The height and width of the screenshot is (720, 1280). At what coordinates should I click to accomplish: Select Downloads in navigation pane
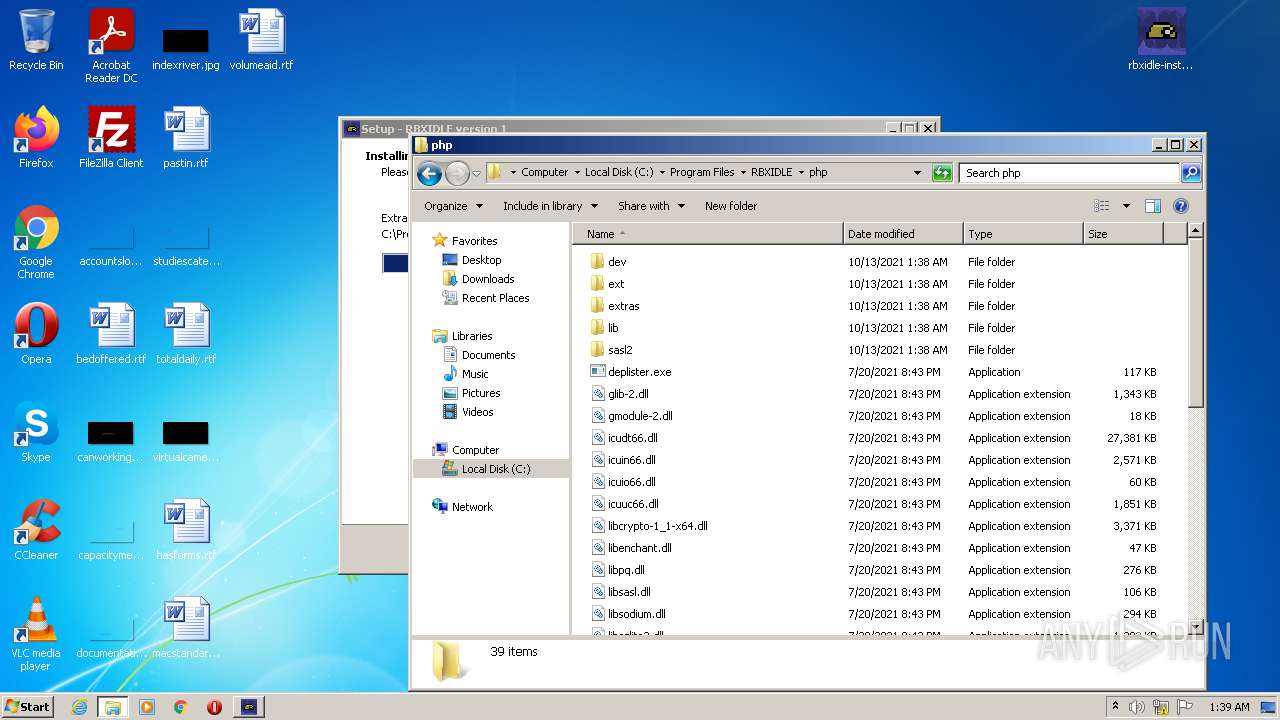[478, 279]
